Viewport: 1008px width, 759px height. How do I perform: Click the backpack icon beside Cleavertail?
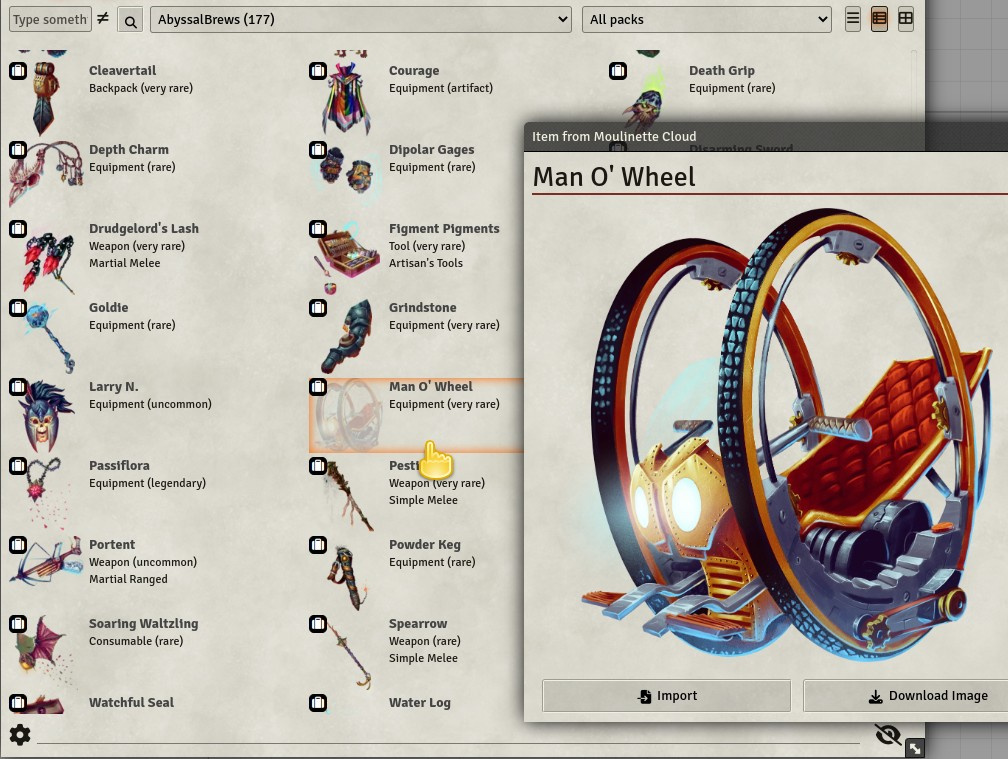(18, 71)
